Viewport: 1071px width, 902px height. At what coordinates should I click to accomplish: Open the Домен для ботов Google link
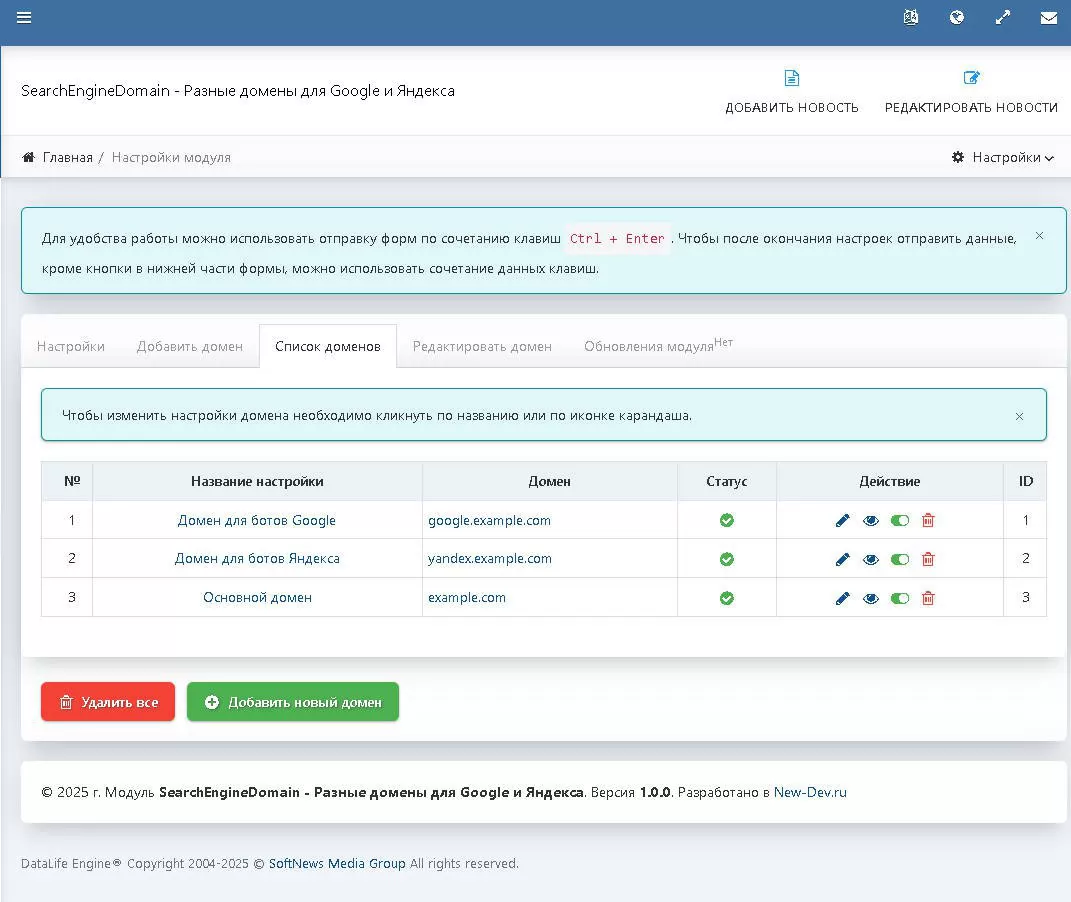pos(257,520)
